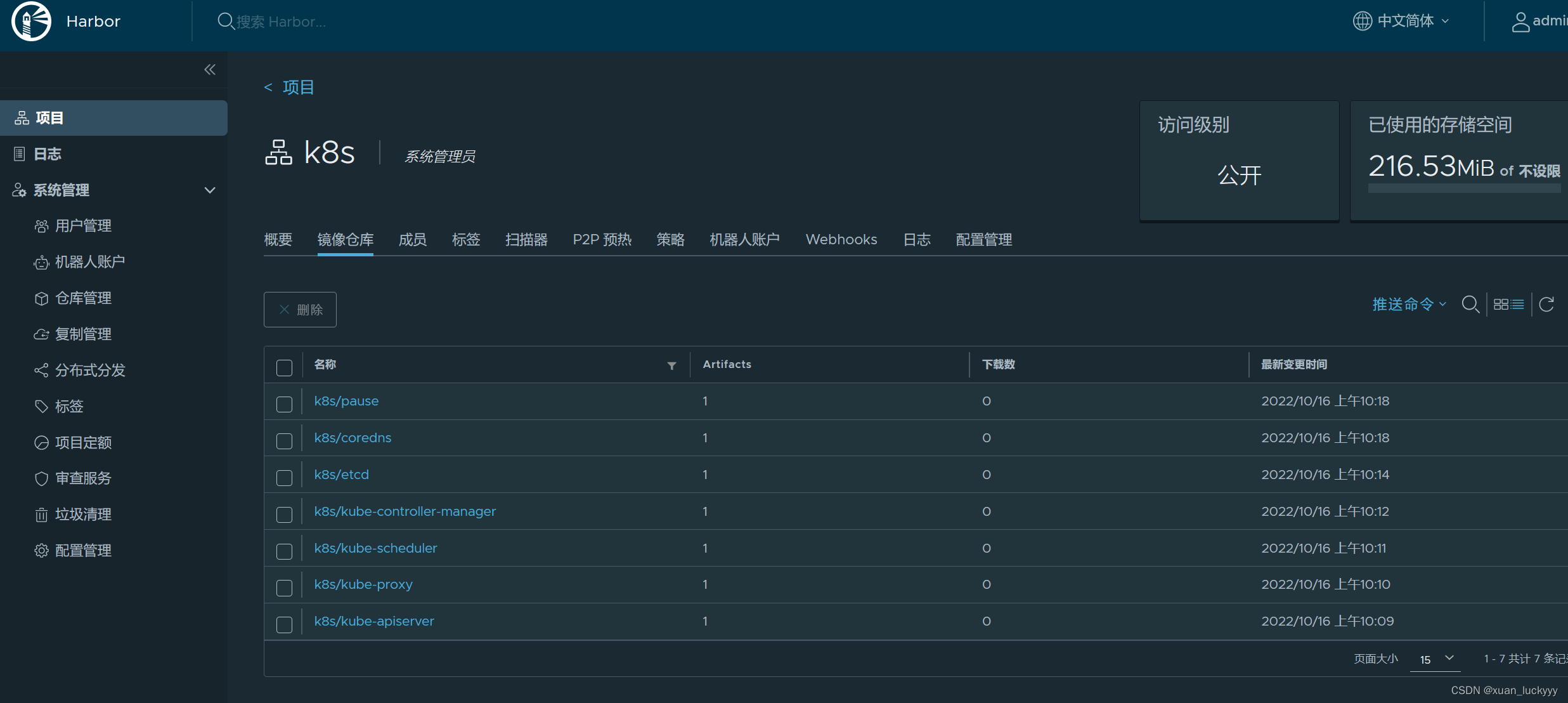Screen dimensions: 1568x703
Task: Open the 概要 tab
Action: [278, 240]
